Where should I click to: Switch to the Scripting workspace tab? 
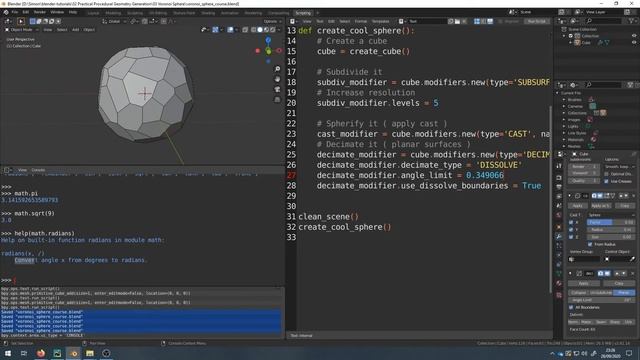coord(303,13)
